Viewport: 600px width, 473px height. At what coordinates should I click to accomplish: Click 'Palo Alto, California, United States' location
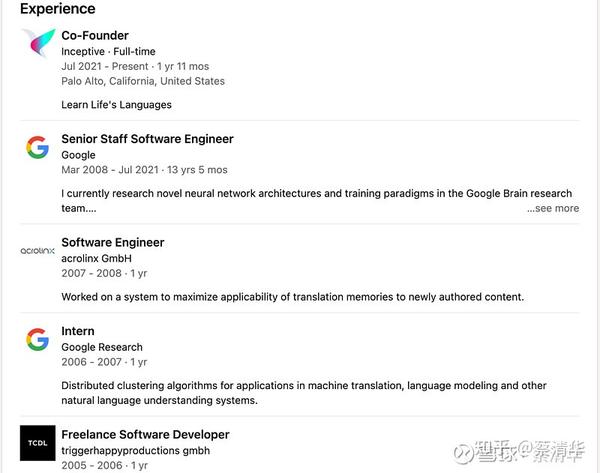click(143, 81)
